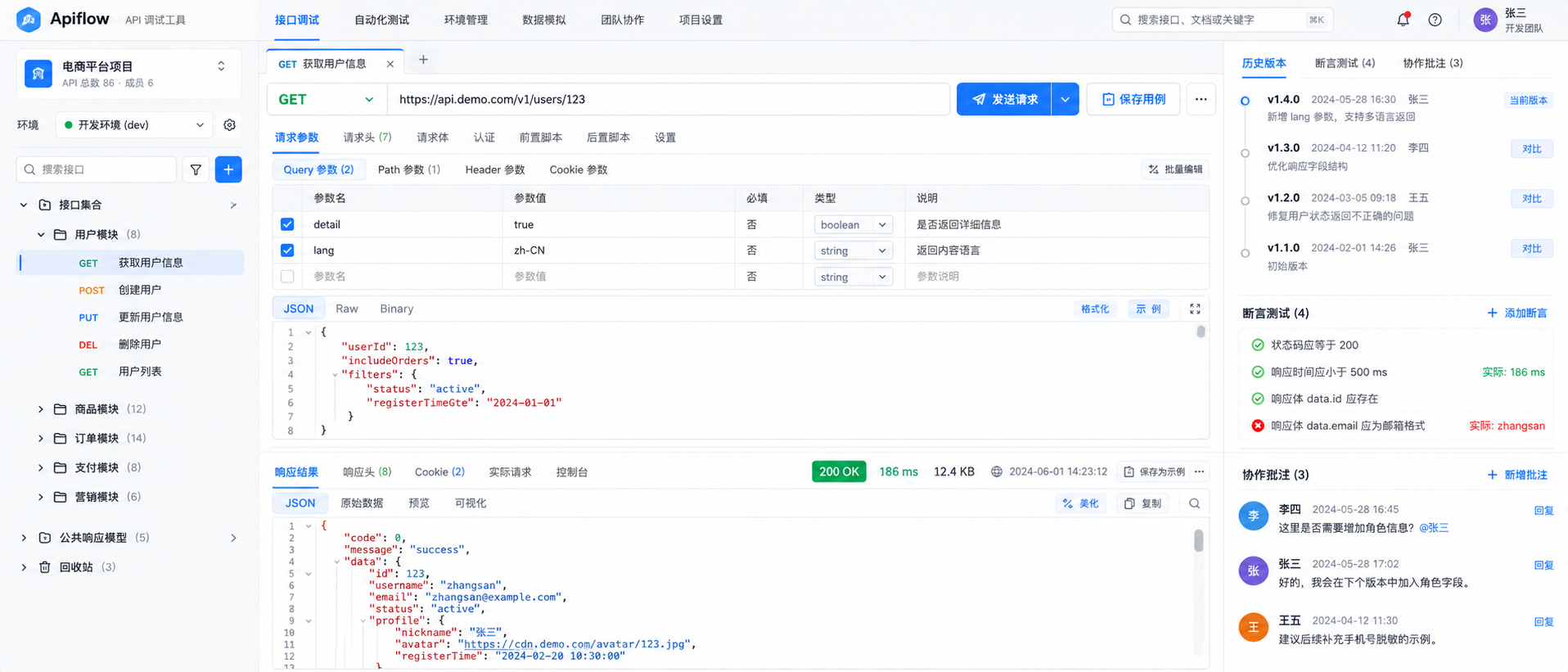
Task: Open the more options menu beside 保存用例
Action: coord(1201,99)
